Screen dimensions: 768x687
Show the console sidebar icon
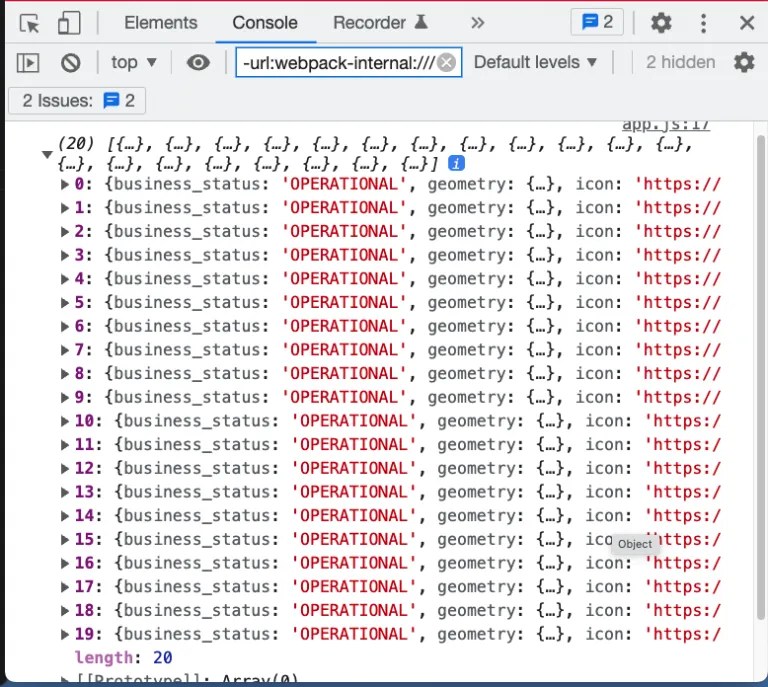click(x=28, y=63)
